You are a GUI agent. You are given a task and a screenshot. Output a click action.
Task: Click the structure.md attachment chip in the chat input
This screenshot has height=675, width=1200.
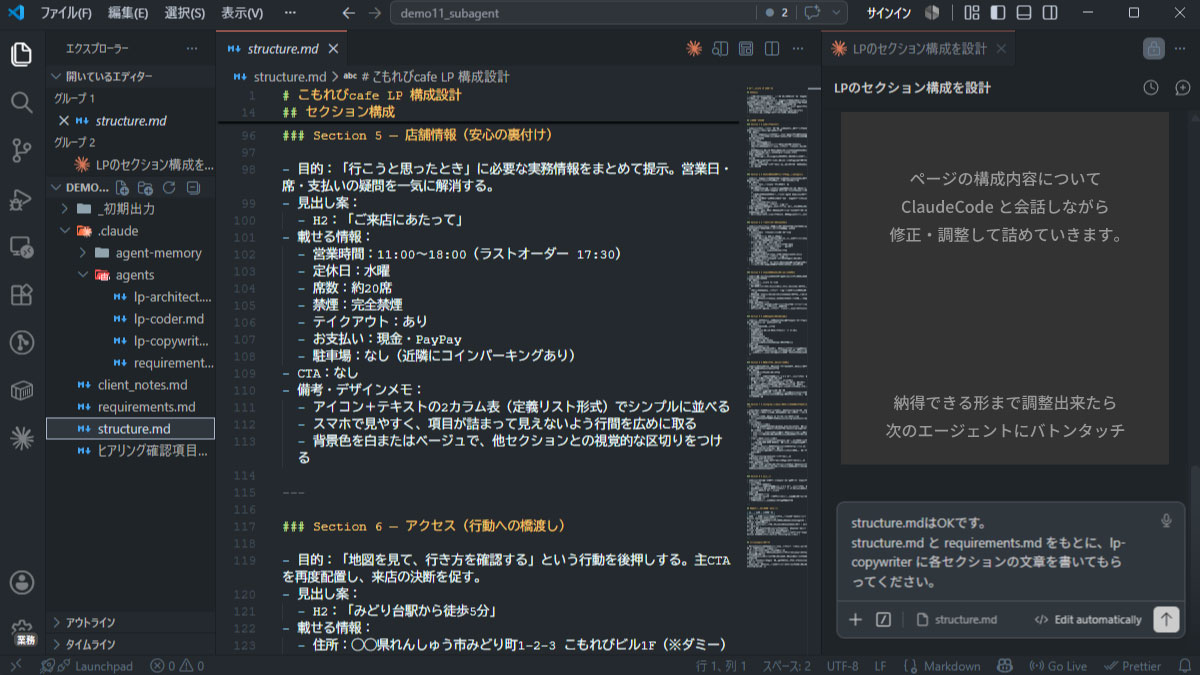957,619
